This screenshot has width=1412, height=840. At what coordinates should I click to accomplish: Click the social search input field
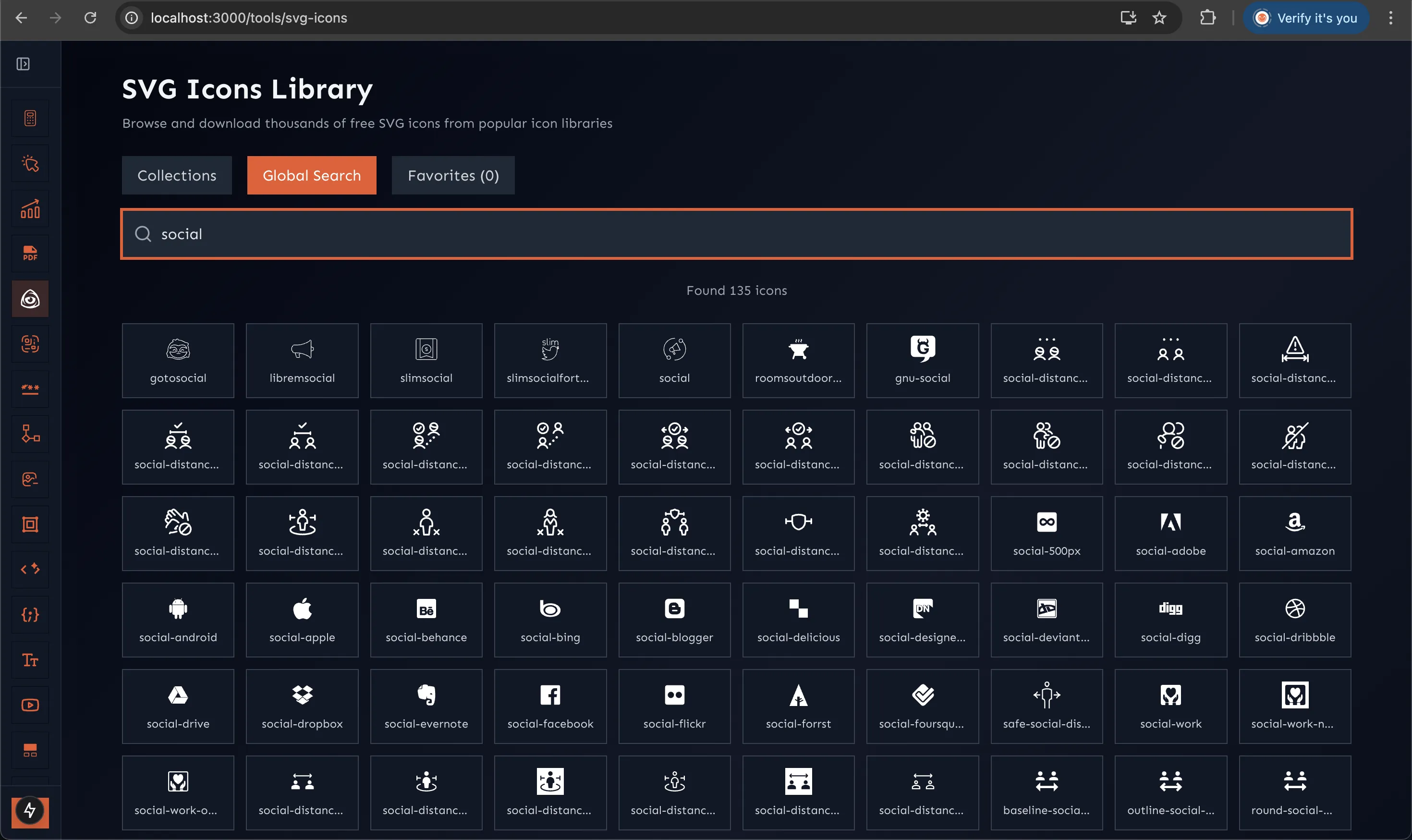click(736, 234)
